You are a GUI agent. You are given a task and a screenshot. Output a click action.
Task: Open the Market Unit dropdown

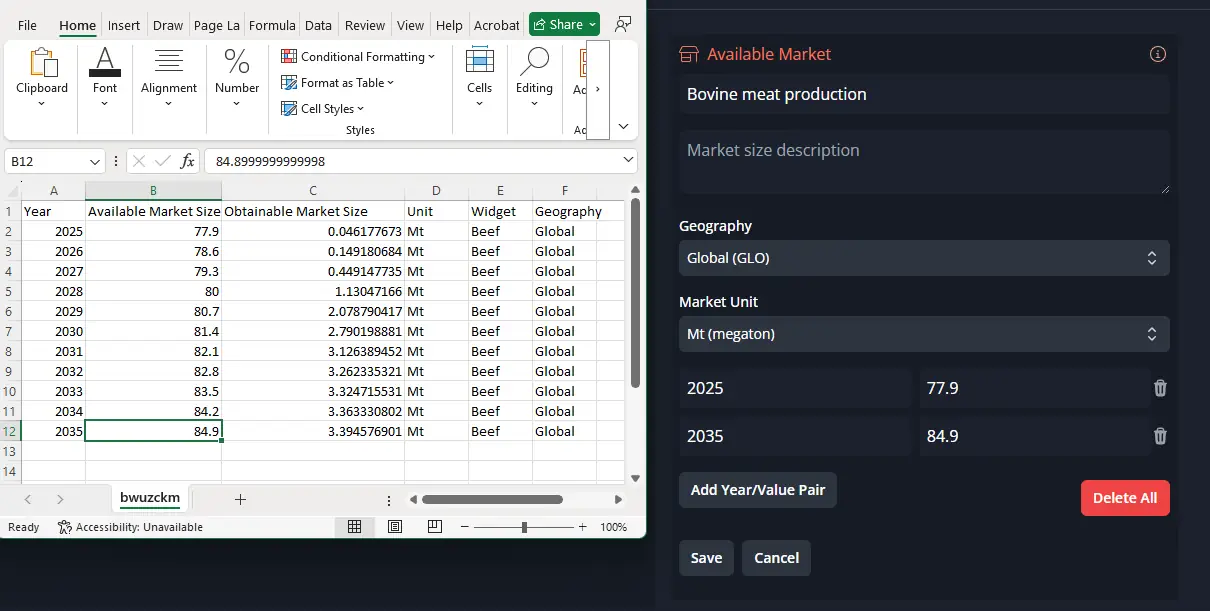pos(923,334)
